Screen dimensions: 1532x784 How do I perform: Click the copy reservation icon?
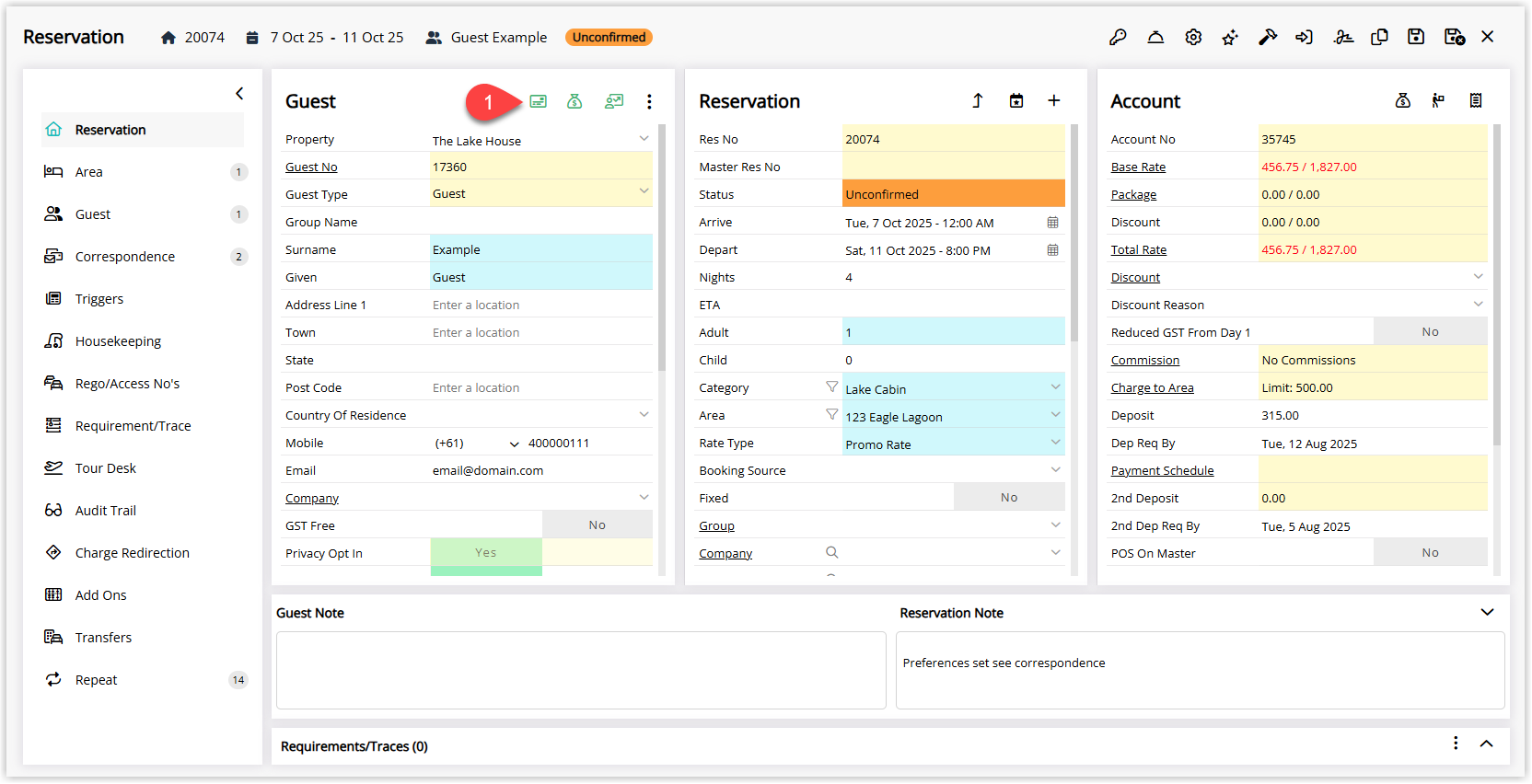pyautogui.click(x=1379, y=37)
